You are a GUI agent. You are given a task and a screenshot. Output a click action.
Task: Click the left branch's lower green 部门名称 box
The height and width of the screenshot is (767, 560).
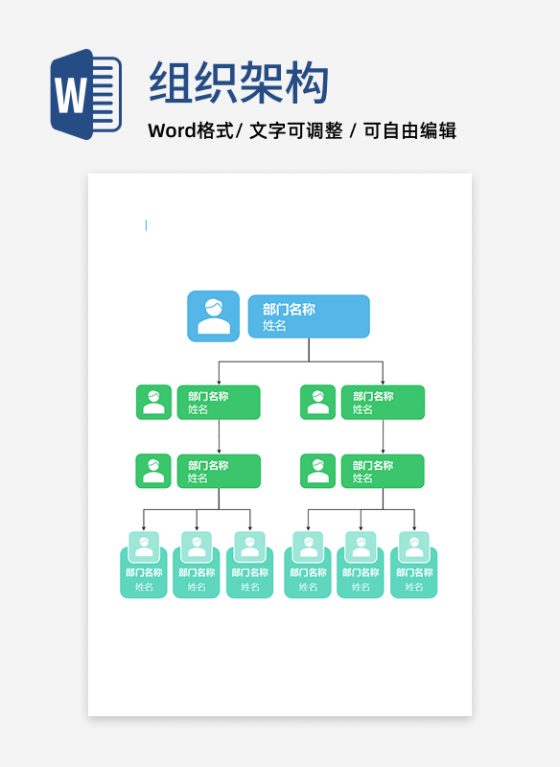[x=218, y=471]
